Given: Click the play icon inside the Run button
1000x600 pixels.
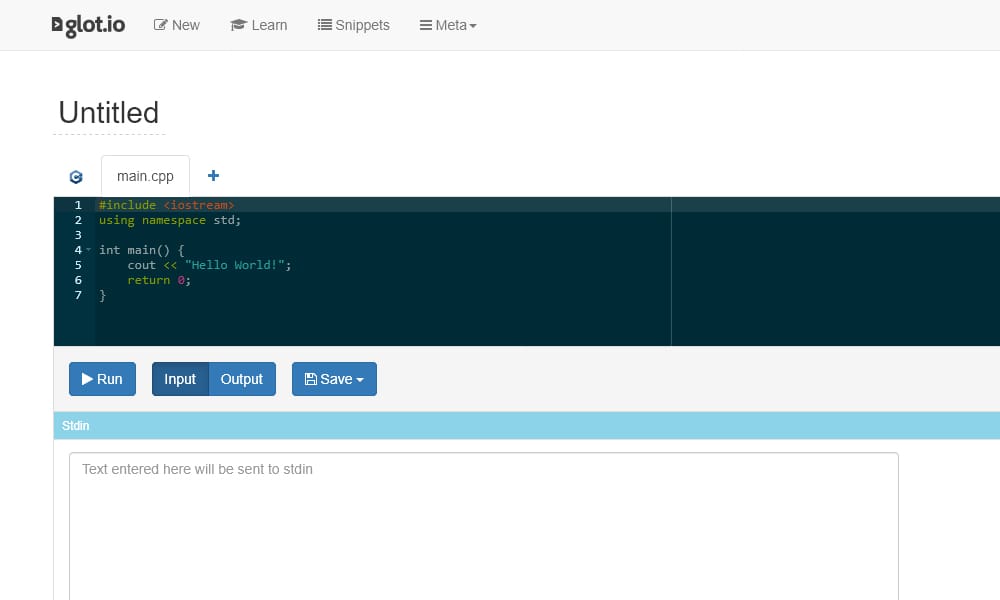Looking at the screenshot, I should [x=85, y=379].
